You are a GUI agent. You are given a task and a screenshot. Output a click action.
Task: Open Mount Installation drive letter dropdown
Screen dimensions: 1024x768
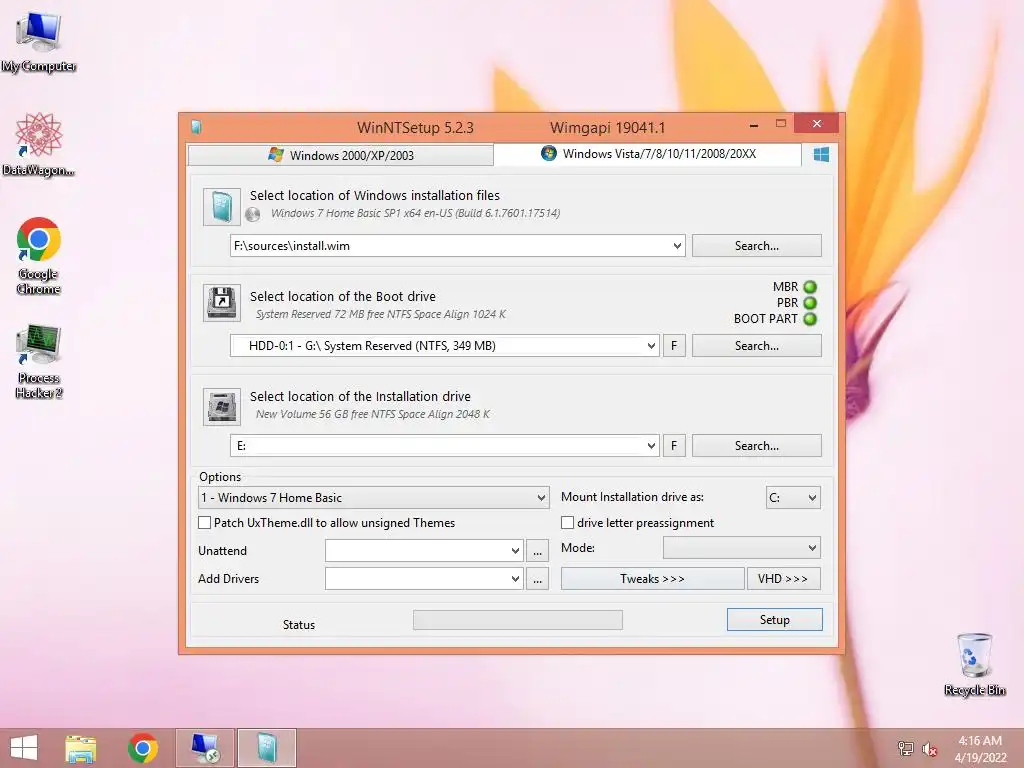coord(793,498)
